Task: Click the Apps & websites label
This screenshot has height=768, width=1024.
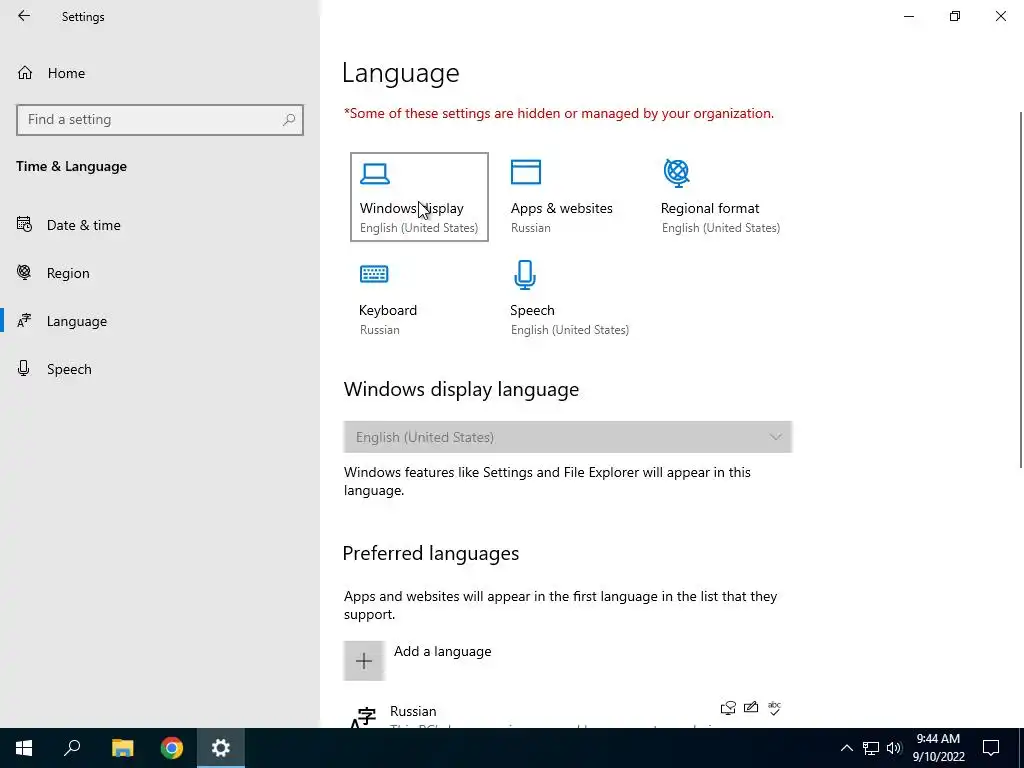Action: pyautogui.click(x=562, y=208)
